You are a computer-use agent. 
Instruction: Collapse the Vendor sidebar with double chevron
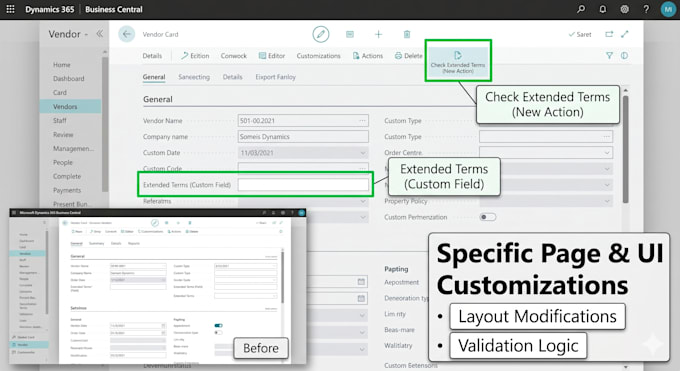click(100, 34)
